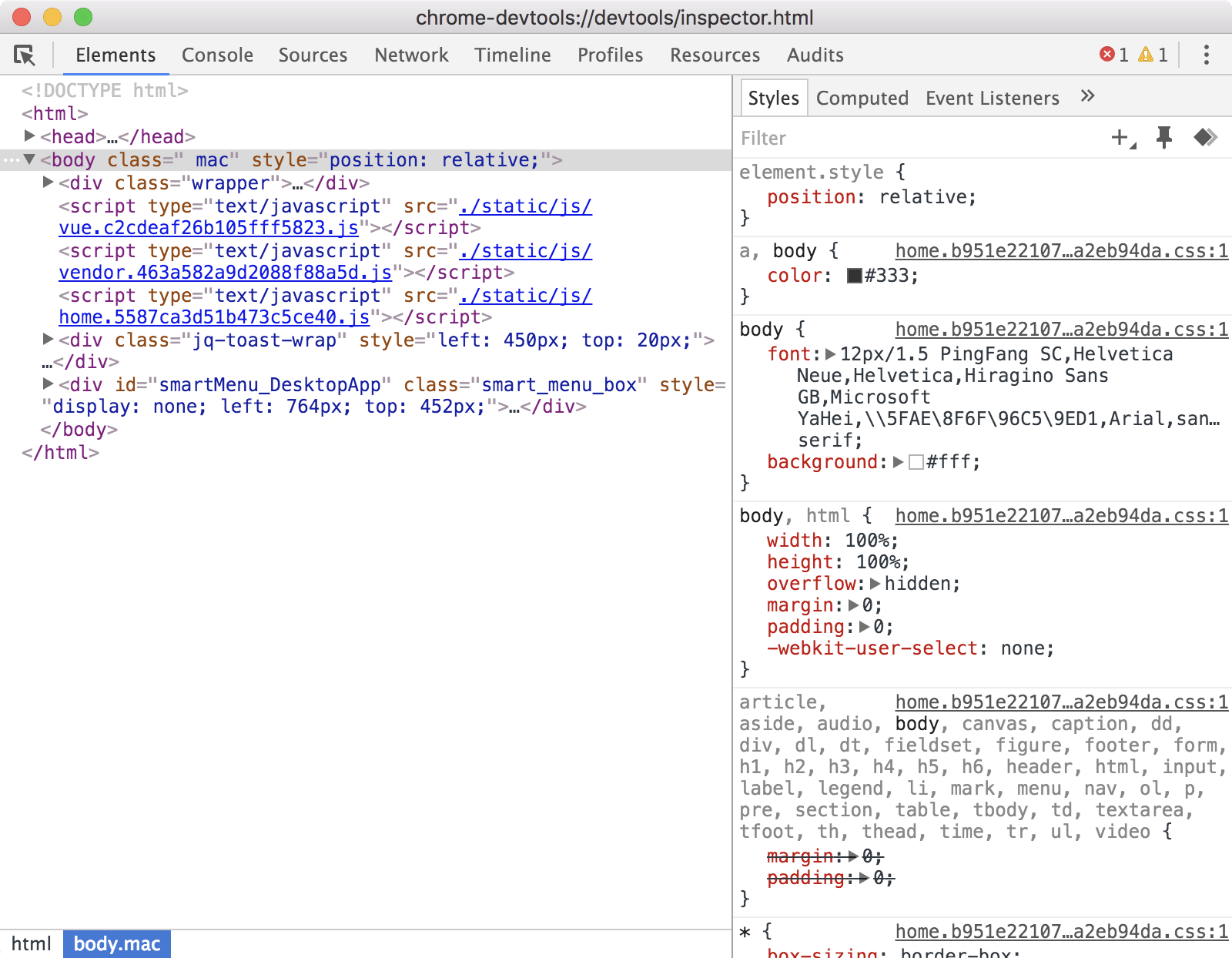Viewport: 1232px width, 958px height.
Task: Open the vue.c2cdeaf26b105fff5823.js script link
Action: click(x=208, y=228)
